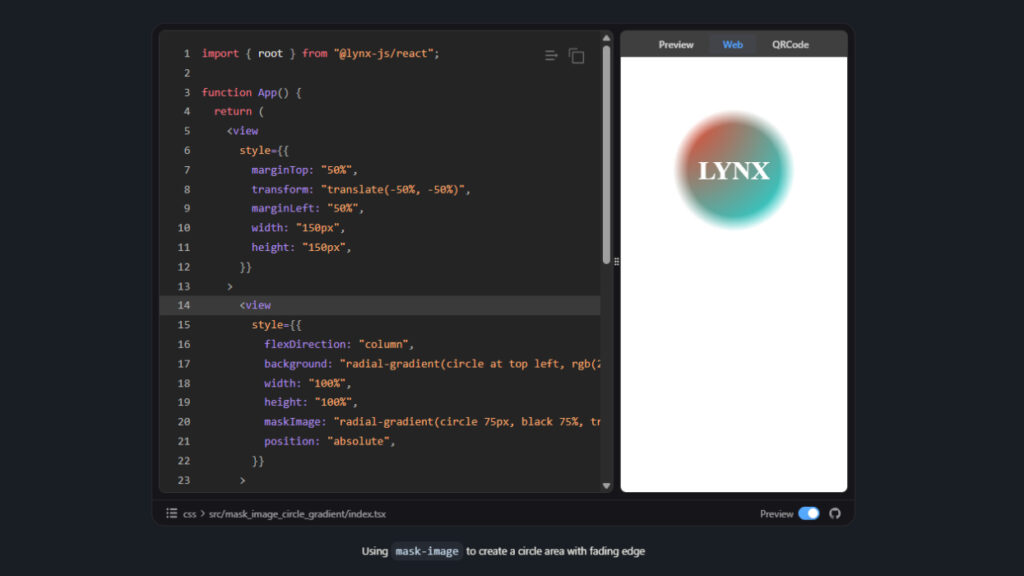Click the word-wrap lines icon above the code
1024x576 pixels.
pos(551,55)
